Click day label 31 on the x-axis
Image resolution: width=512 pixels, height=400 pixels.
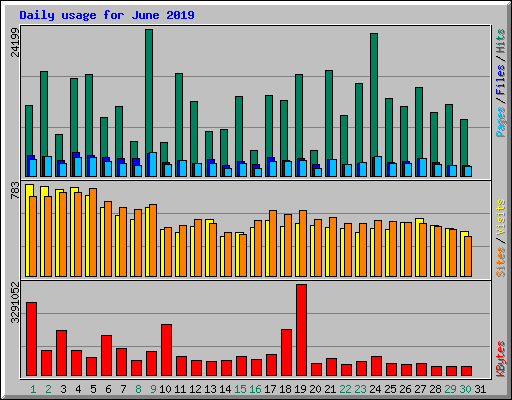point(480,389)
